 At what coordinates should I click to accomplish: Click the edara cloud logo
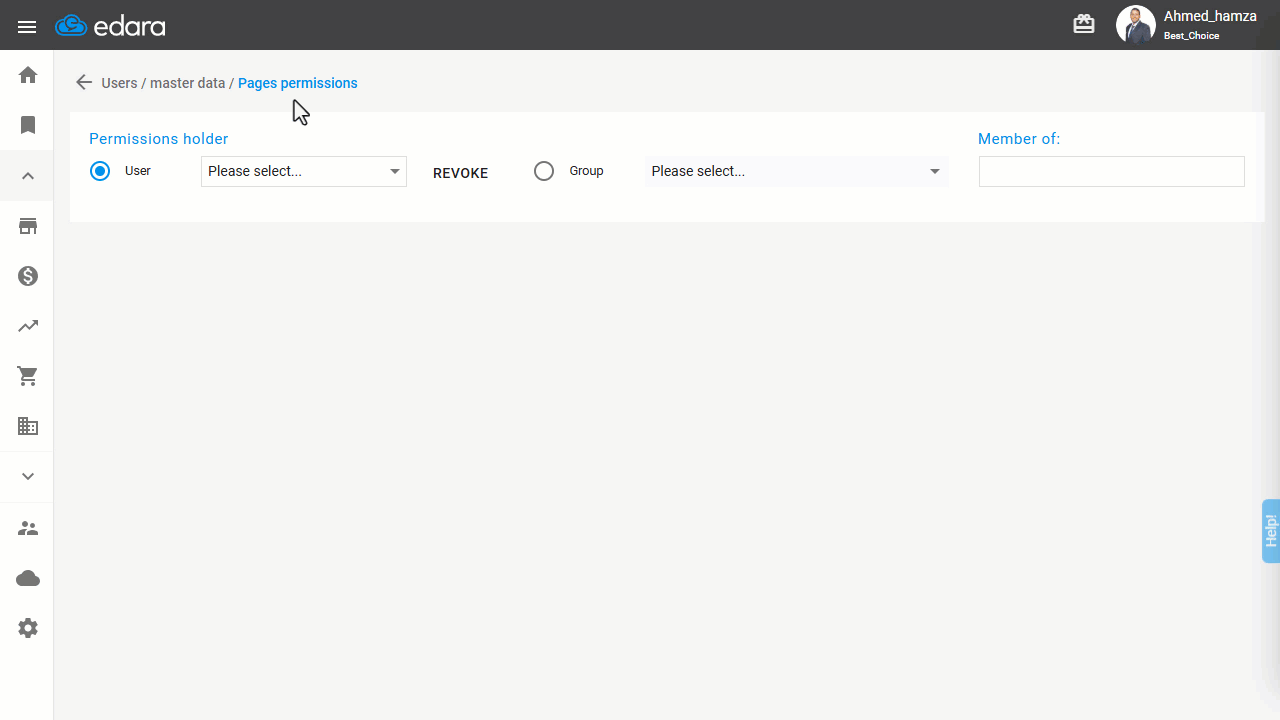[x=110, y=26]
